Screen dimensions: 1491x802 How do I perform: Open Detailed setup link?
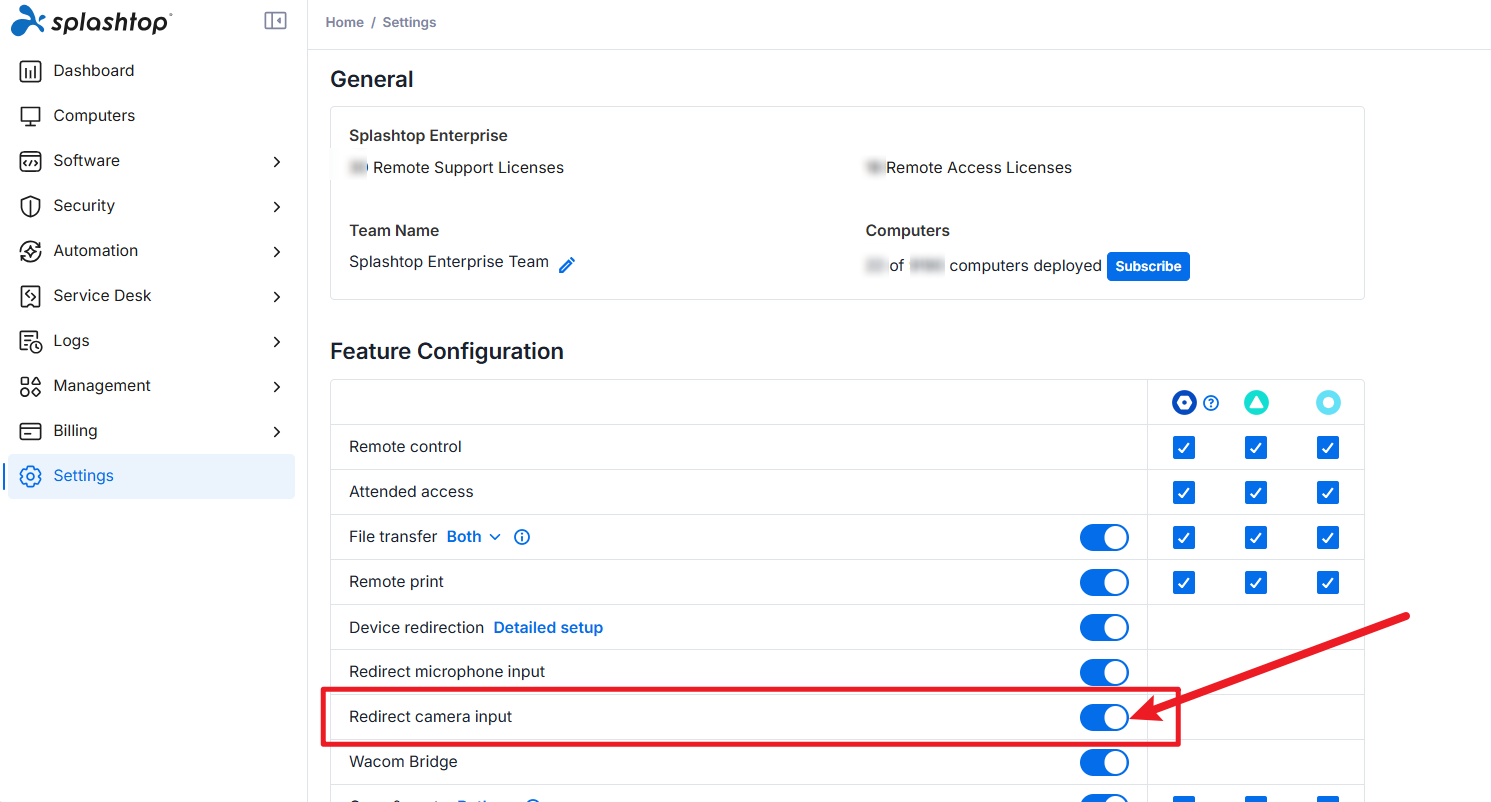(x=548, y=627)
